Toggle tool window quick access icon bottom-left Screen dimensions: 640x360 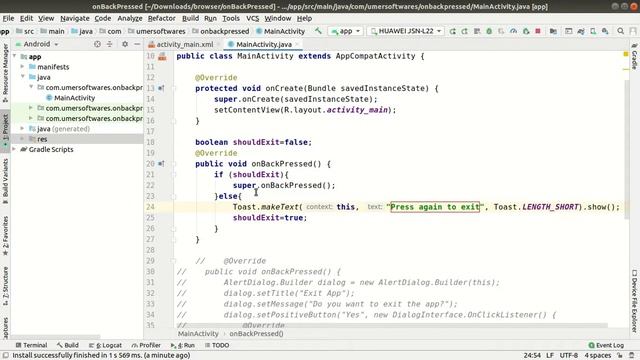(x=6, y=356)
